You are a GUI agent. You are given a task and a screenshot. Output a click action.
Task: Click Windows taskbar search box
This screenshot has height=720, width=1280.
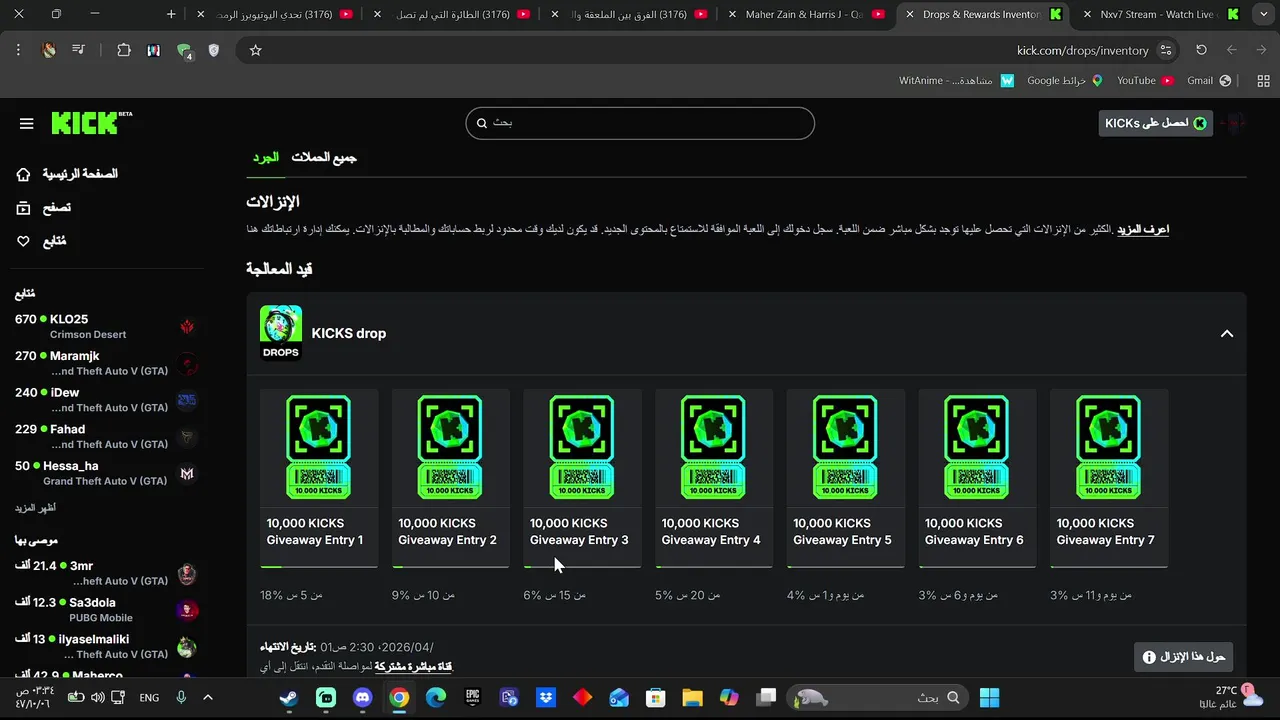coord(879,697)
